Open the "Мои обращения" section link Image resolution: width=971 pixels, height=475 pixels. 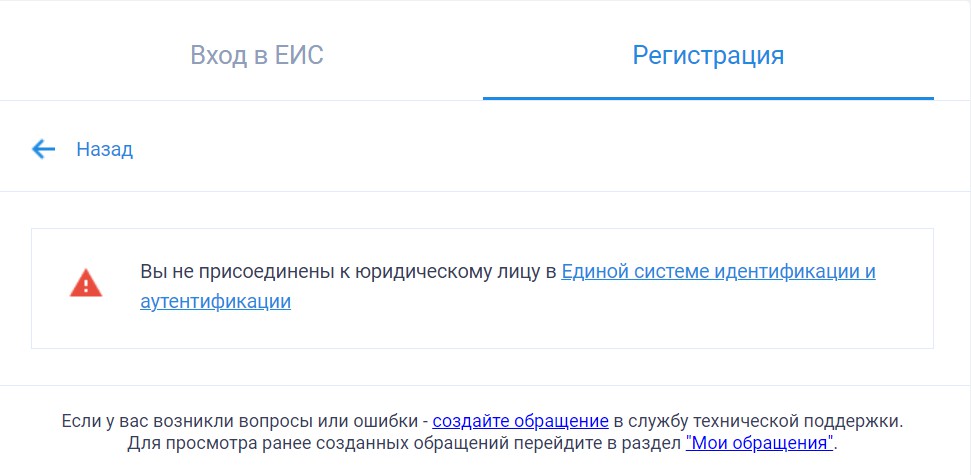[760, 443]
